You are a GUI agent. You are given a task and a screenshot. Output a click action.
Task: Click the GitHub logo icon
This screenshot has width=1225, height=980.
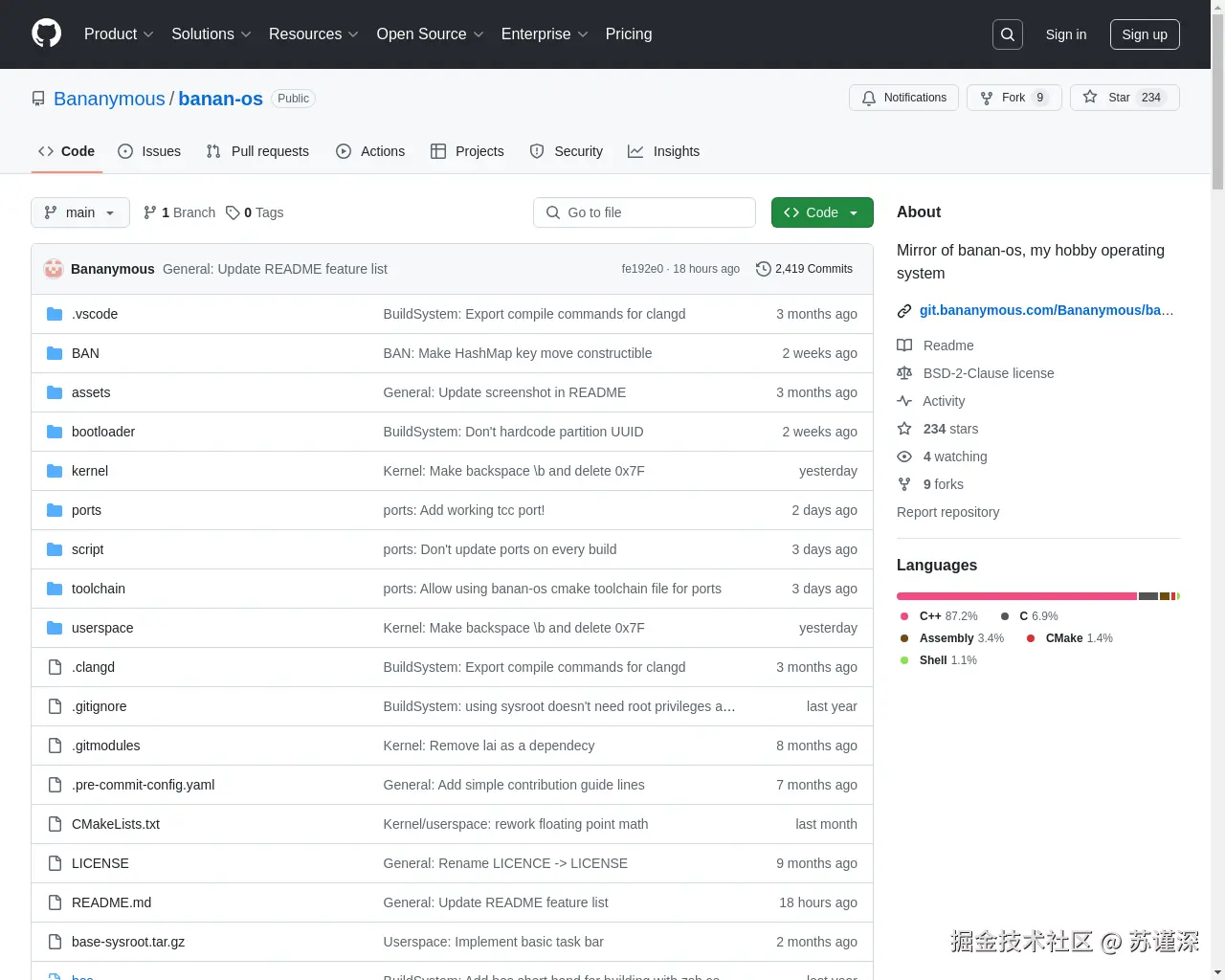pos(46,34)
